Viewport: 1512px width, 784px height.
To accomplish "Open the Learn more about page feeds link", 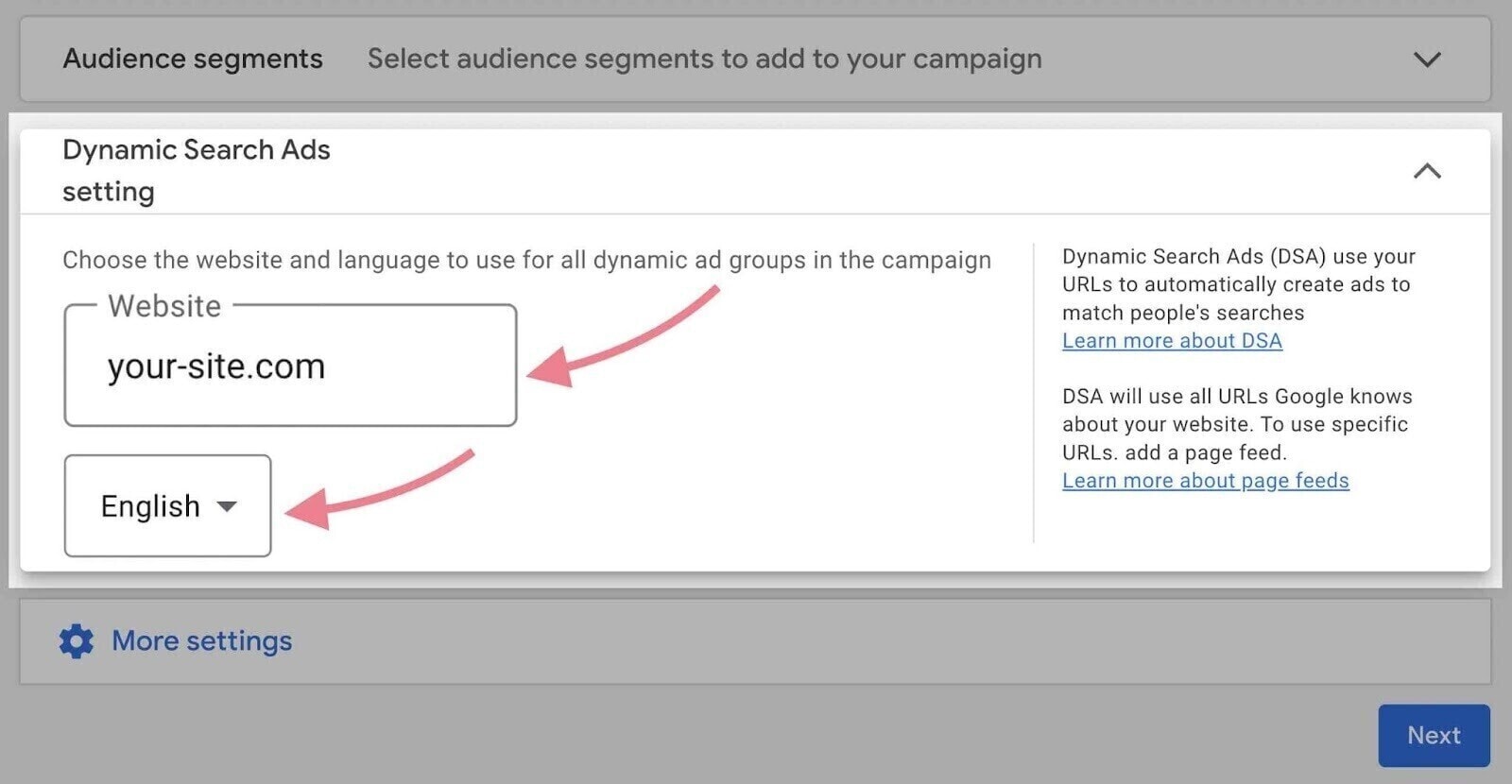I will tap(1205, 481).
